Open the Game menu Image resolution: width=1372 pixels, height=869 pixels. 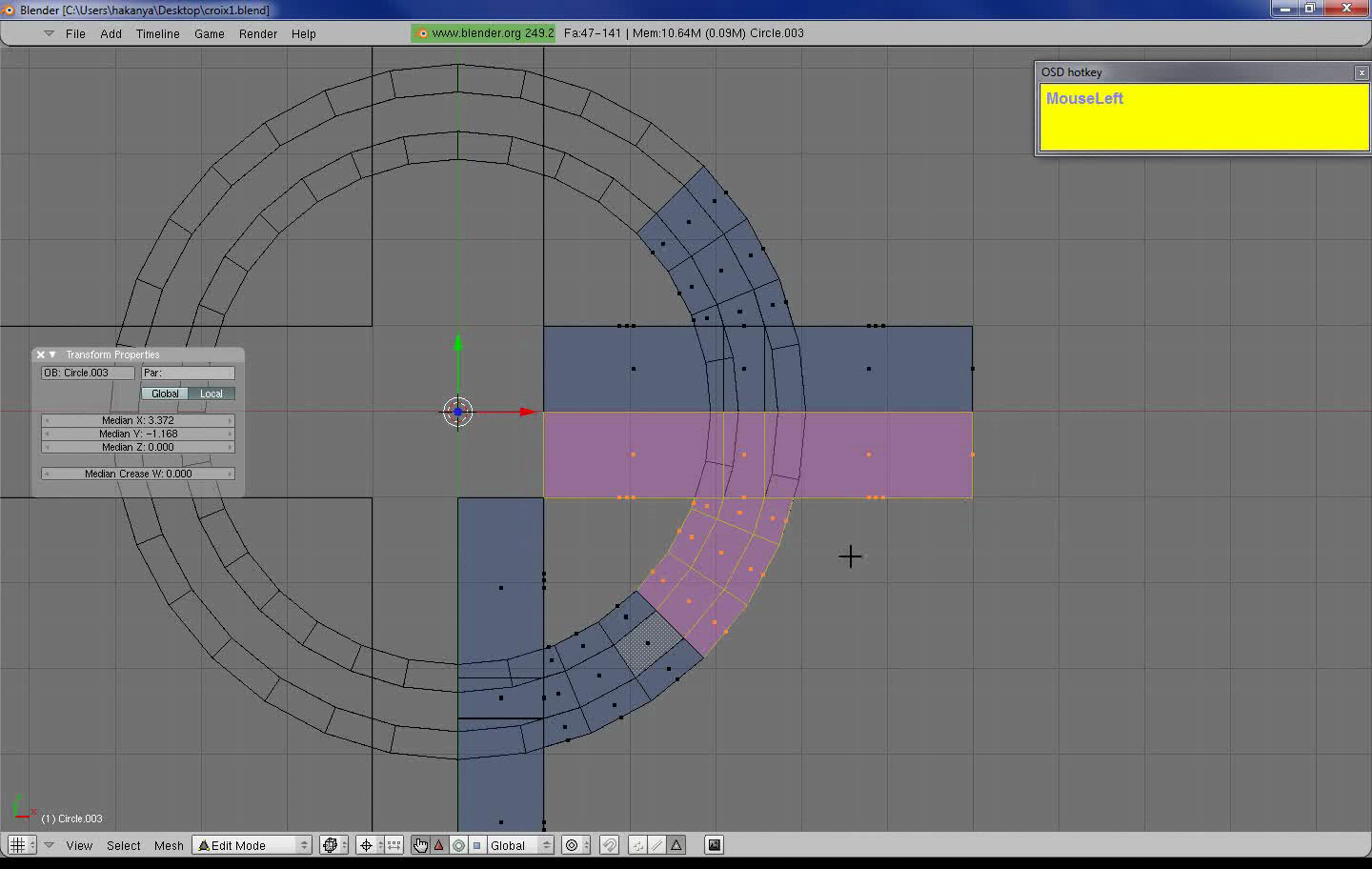tap(209, 33)
